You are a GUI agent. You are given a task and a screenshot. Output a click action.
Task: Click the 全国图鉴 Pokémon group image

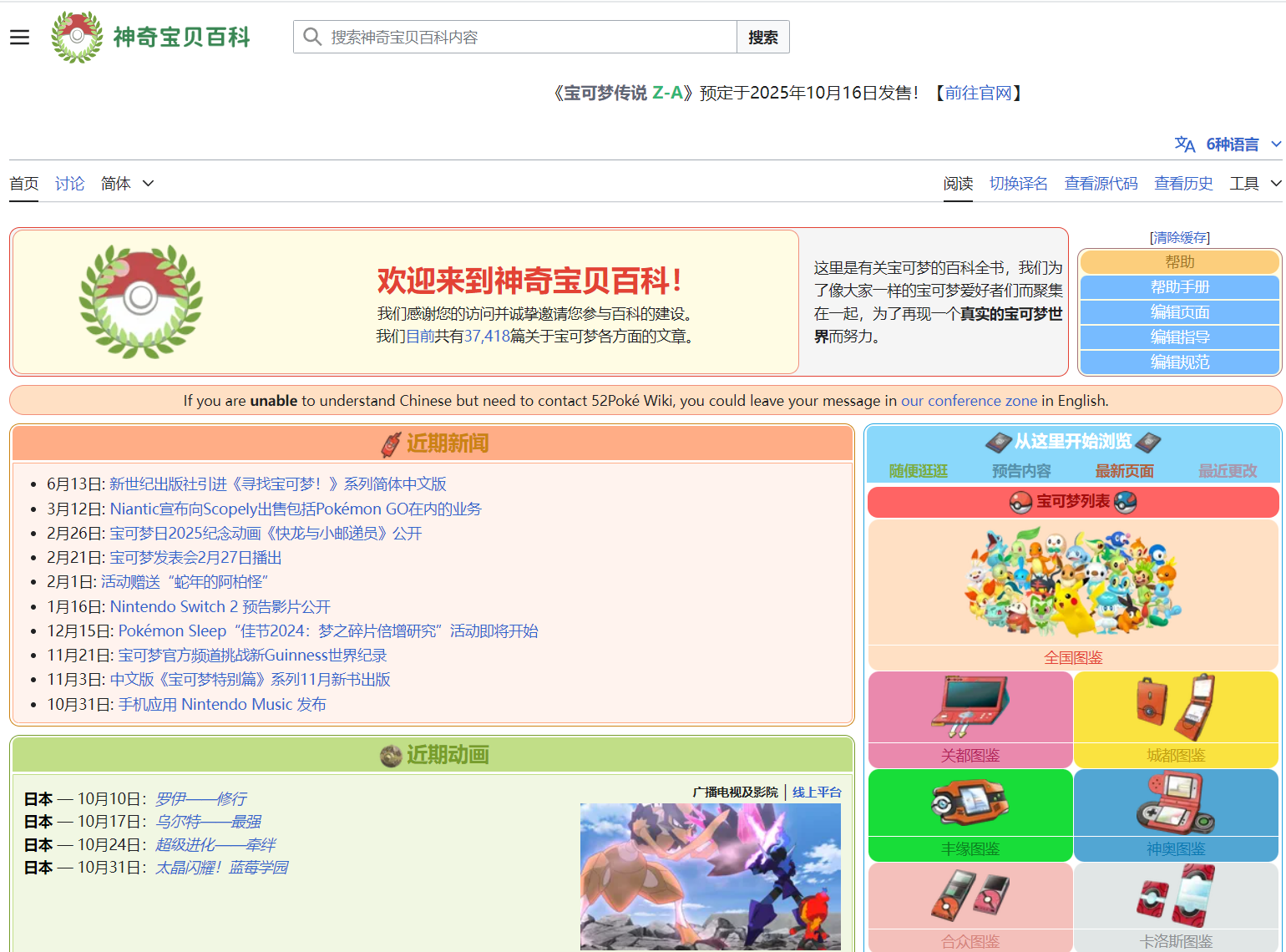click(1073, 582)
